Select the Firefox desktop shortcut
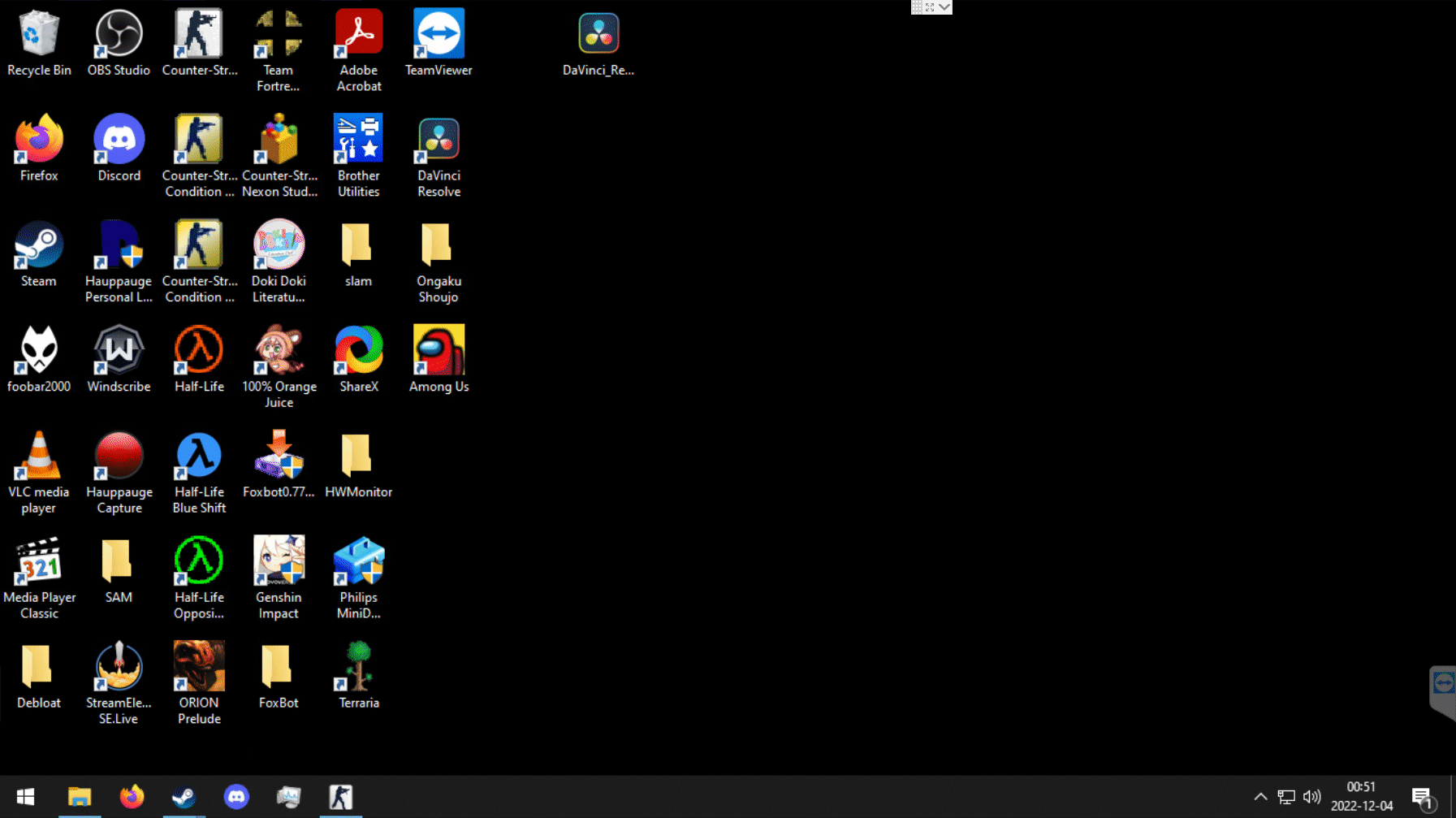This screenshot has height=818, width=1456. point(39,149)
